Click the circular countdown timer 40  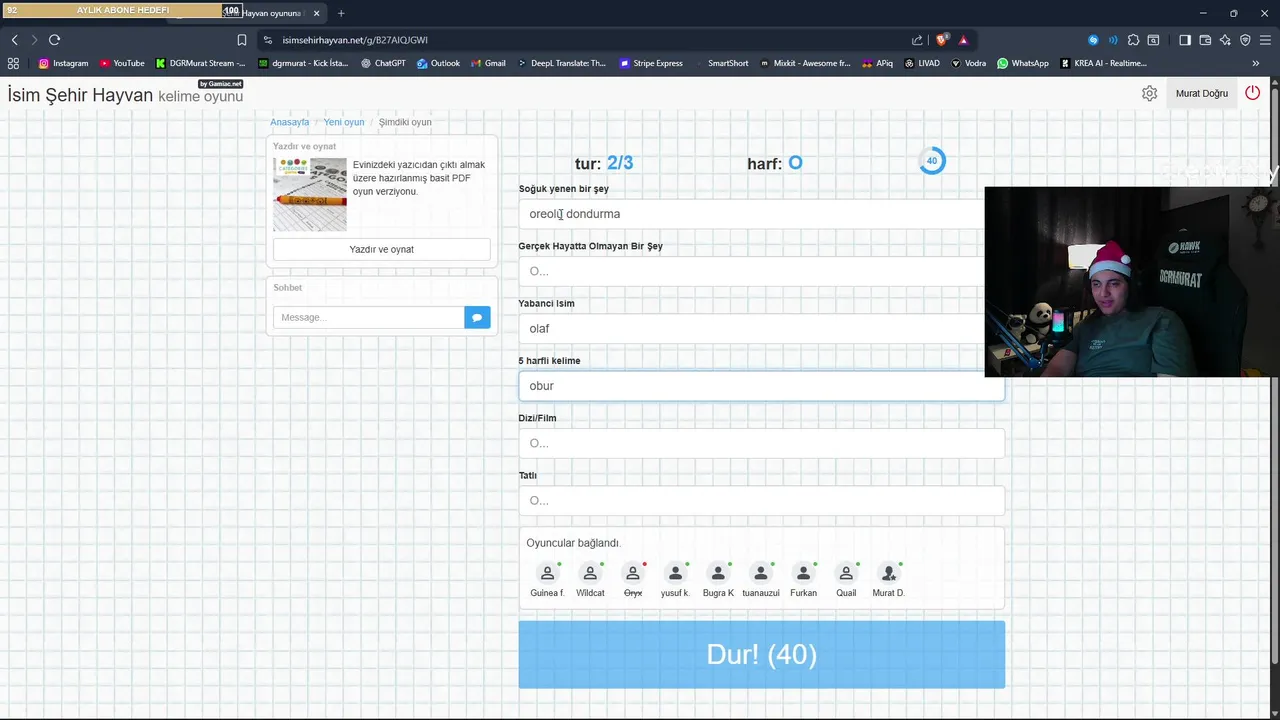[x=932, y=161]
